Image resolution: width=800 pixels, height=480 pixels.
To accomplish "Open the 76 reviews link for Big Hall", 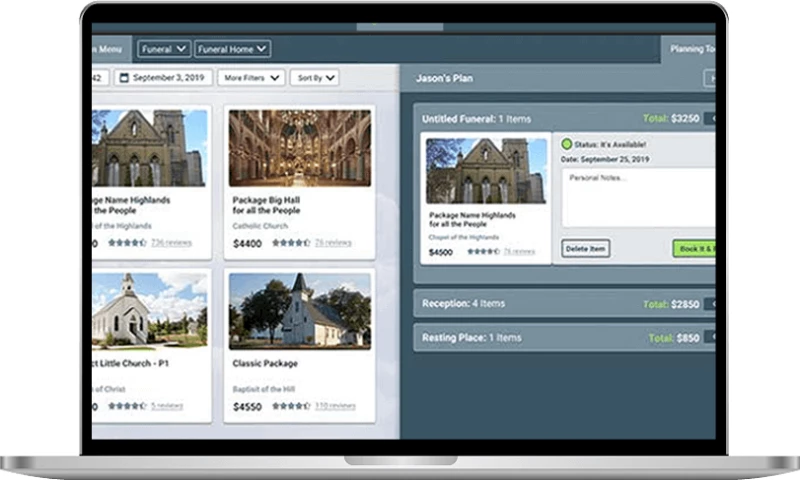I will (x=333, y=243).
